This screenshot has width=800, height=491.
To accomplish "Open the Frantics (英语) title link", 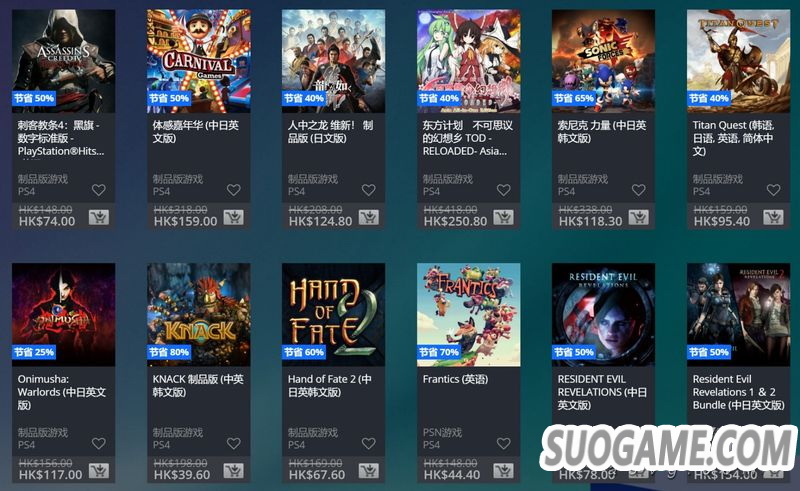I will (455, 379).
